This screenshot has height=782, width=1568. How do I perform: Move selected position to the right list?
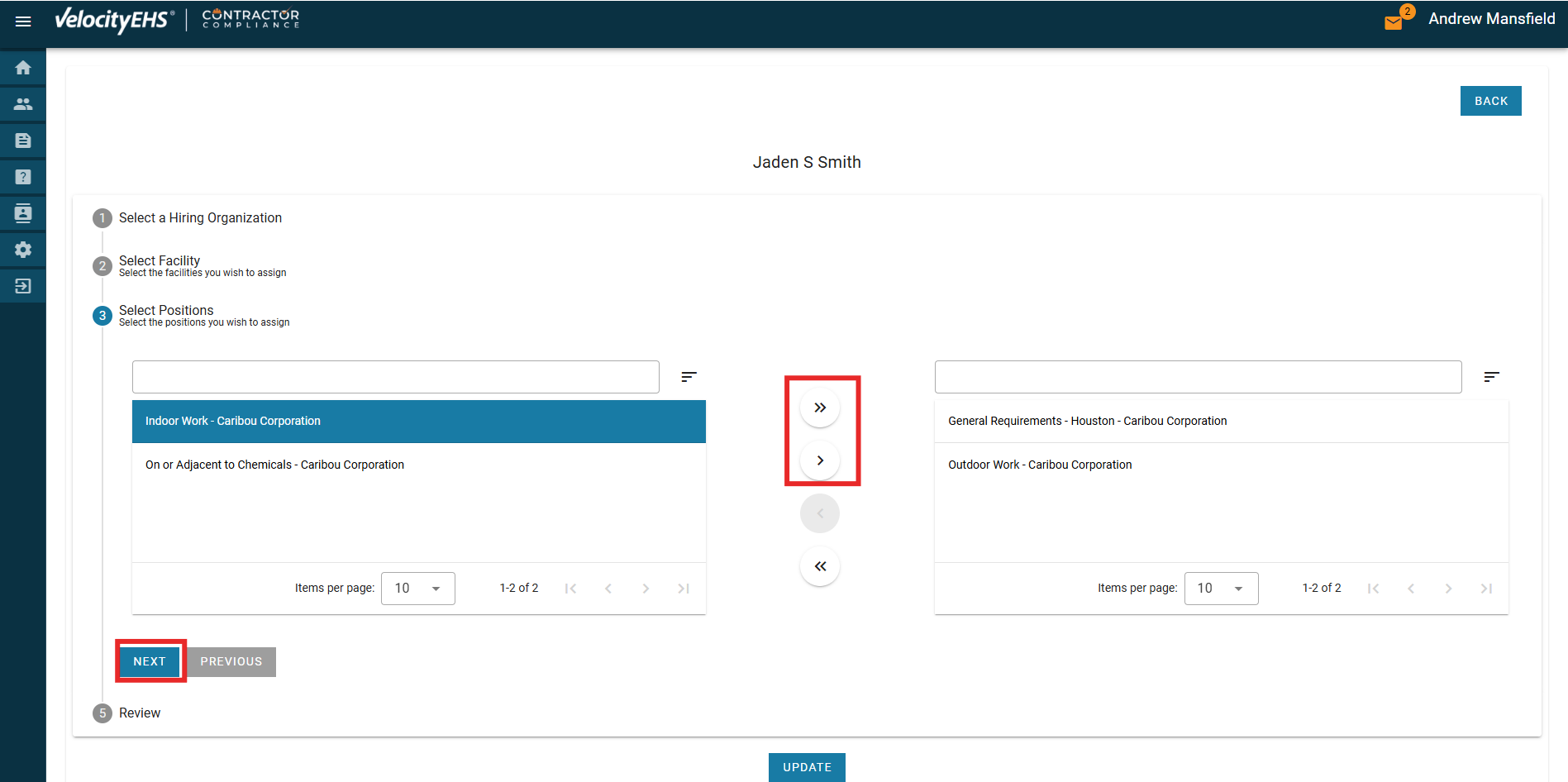(x=819, y=460)
